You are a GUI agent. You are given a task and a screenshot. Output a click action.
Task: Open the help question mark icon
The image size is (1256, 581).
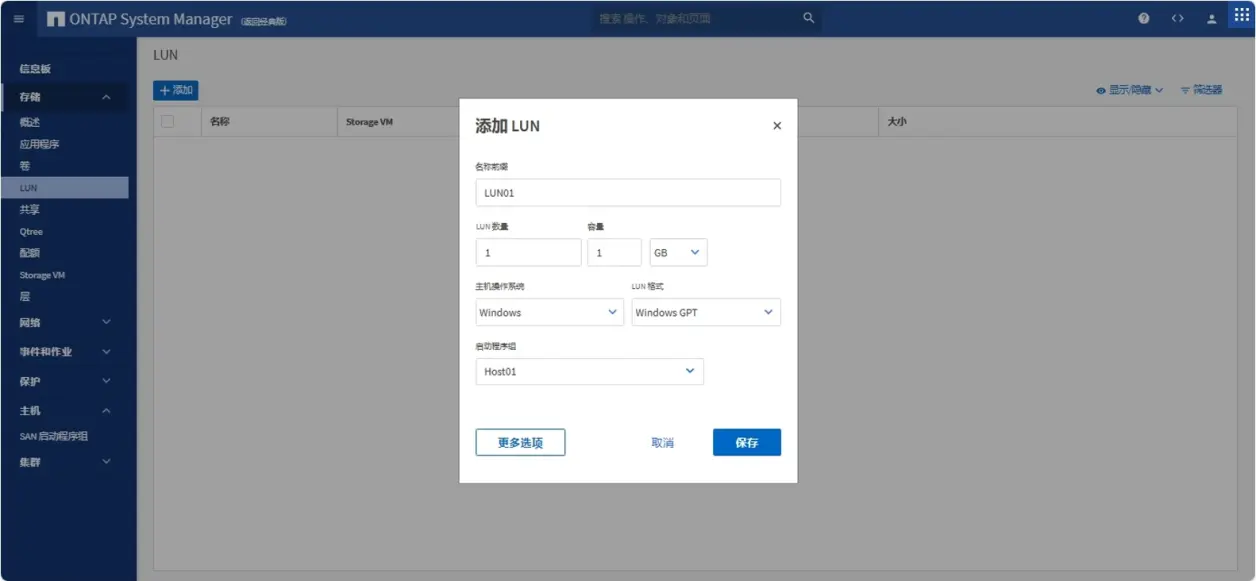[1144, 19]
